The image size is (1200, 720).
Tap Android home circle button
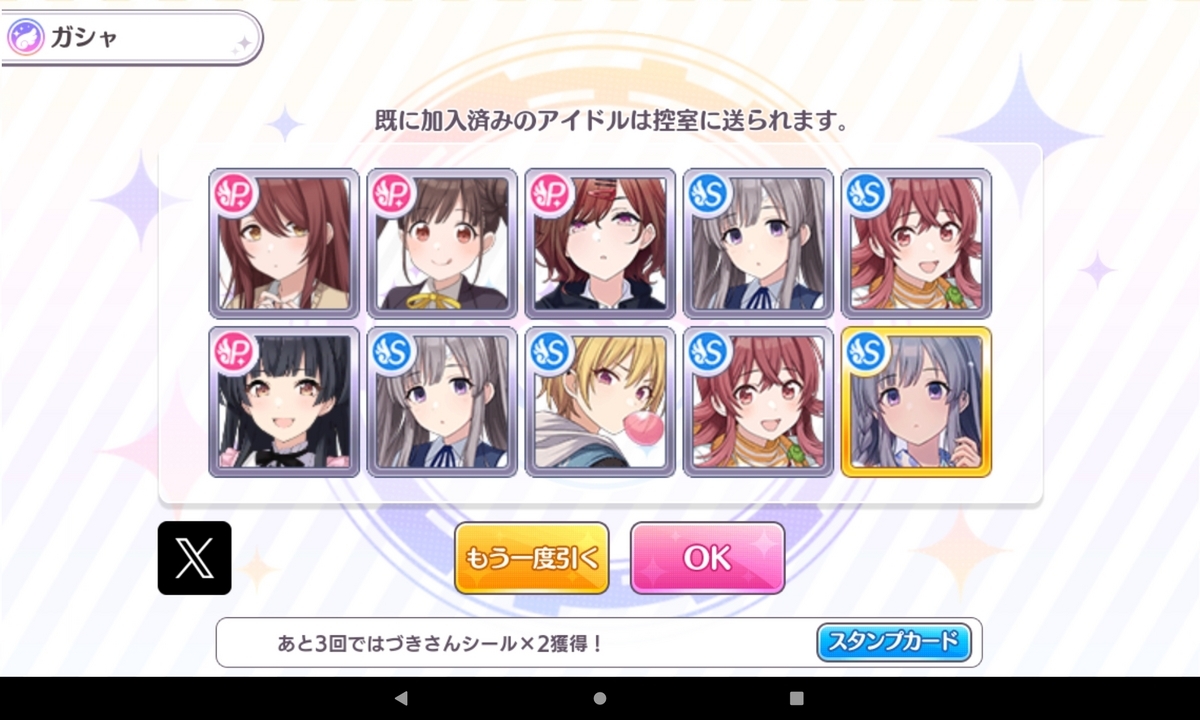tap(600, 698)
